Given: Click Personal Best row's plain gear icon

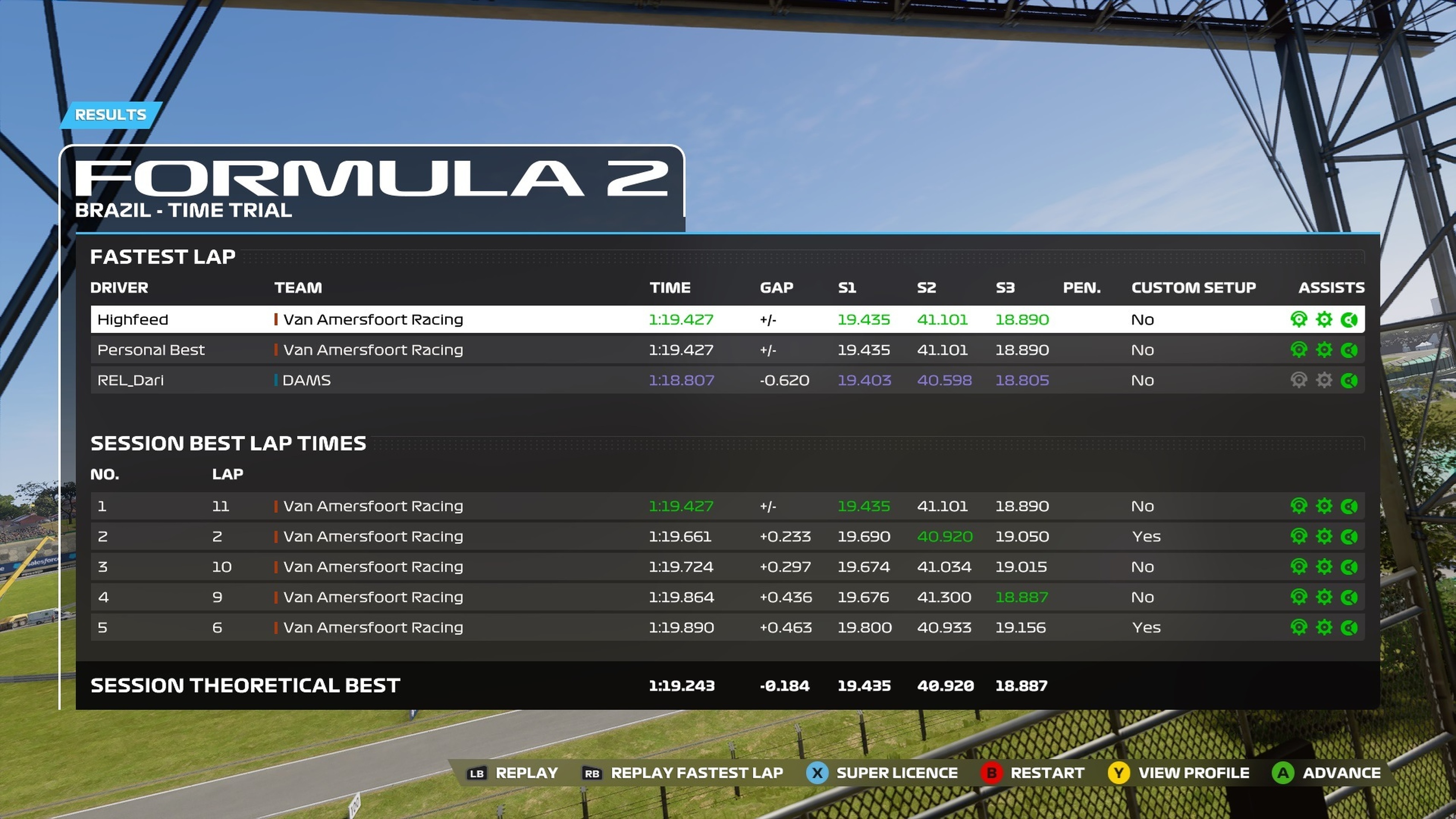Looking at the screenshot, I should (x=1324, y=350).
